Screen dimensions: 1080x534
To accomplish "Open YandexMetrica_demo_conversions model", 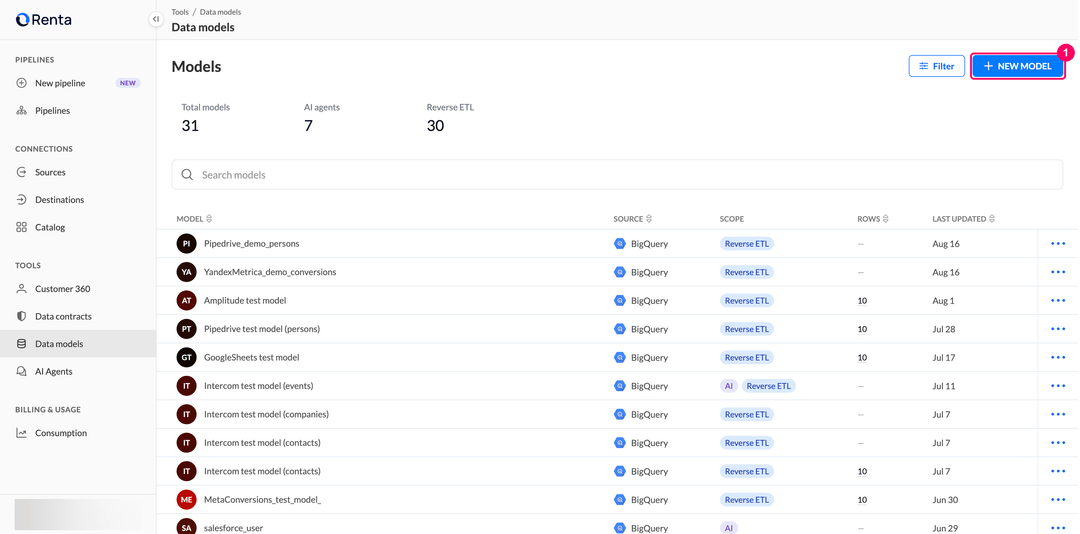I will pyautogui.click(x=270, y=272).
